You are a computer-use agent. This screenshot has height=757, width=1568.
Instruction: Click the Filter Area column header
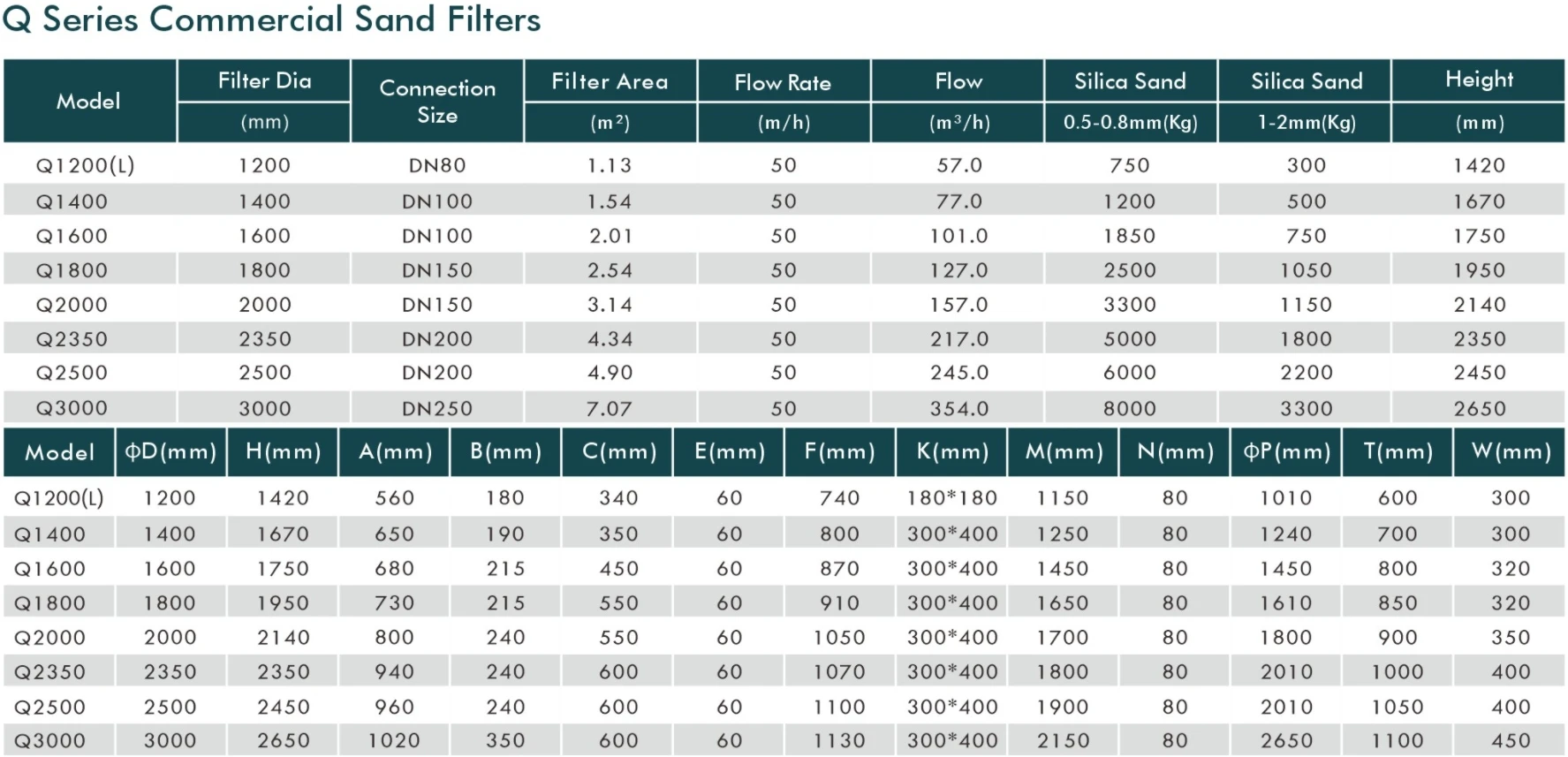click(610, 82)
